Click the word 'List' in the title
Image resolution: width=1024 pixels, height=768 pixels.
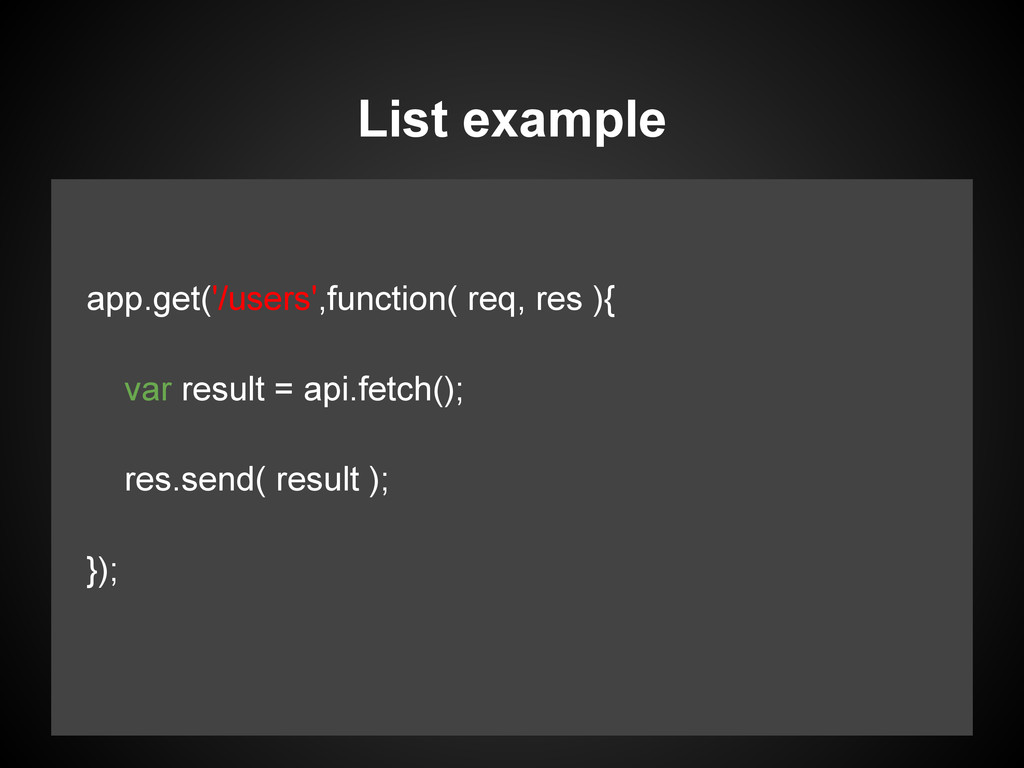click(403, 119)
